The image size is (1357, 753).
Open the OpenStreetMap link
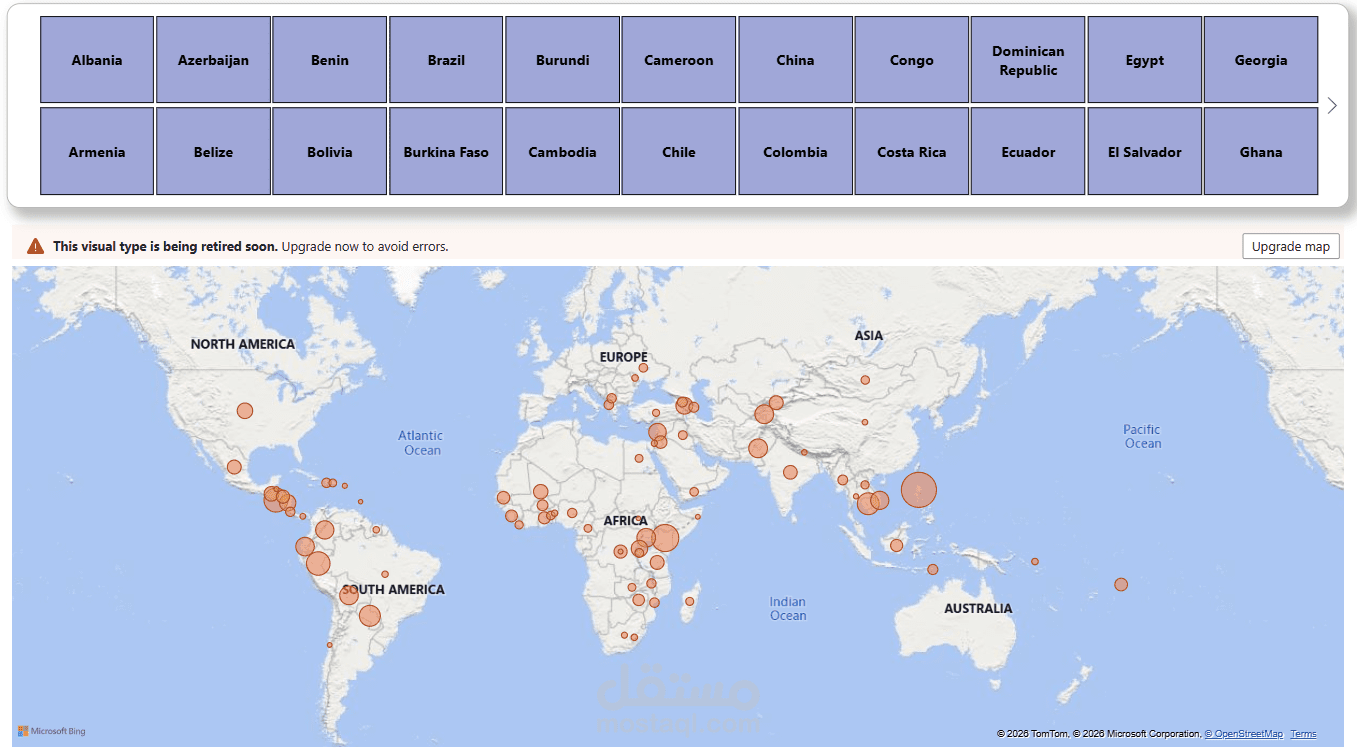click(x=1243, y=734)
